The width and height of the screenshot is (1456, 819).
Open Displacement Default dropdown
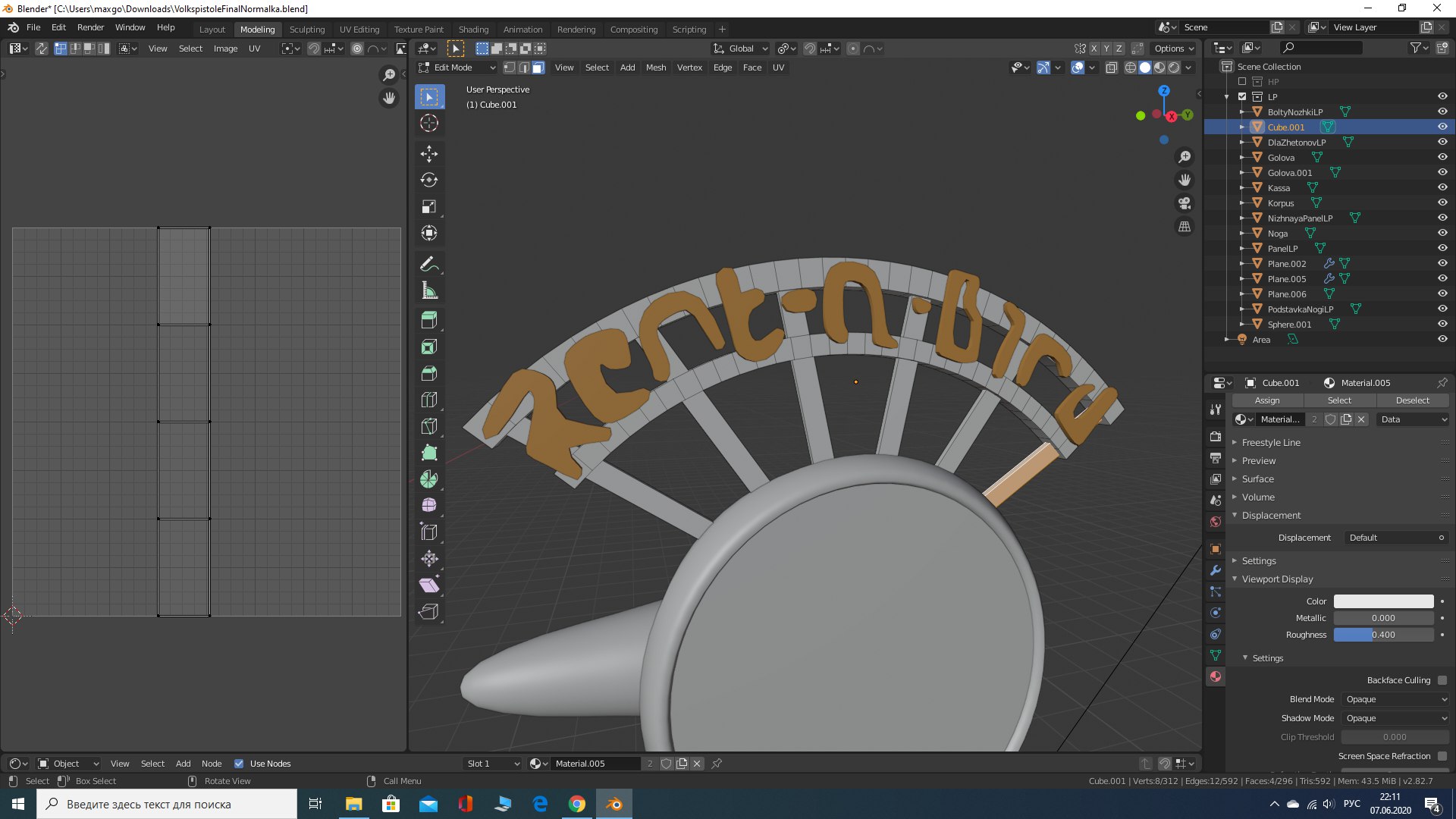(1395, 538)
